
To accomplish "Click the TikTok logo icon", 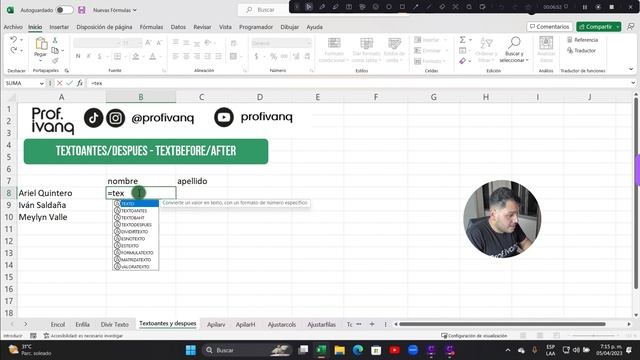I will click(93, 118).
